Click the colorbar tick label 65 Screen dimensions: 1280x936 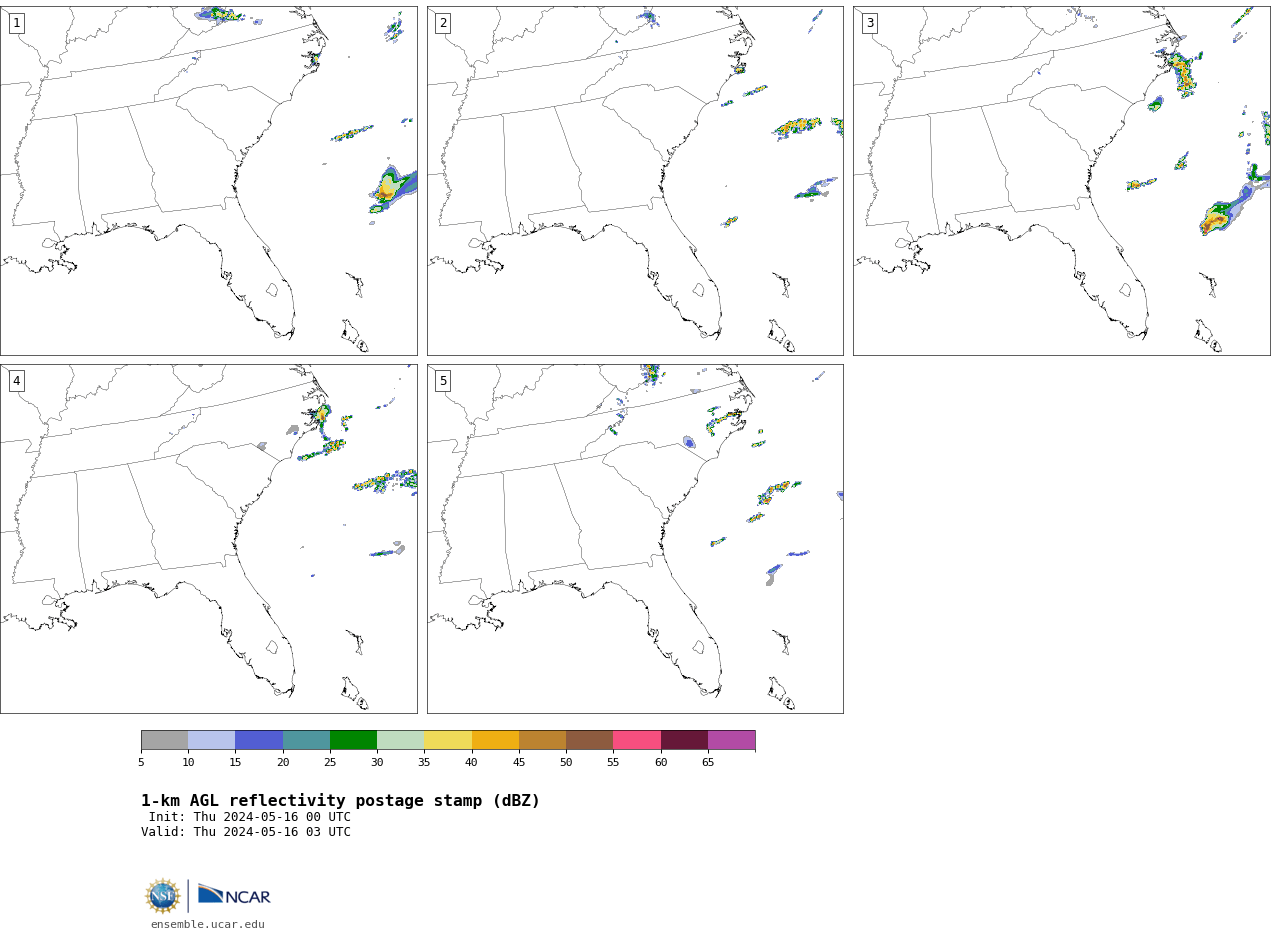pos(708,763)
